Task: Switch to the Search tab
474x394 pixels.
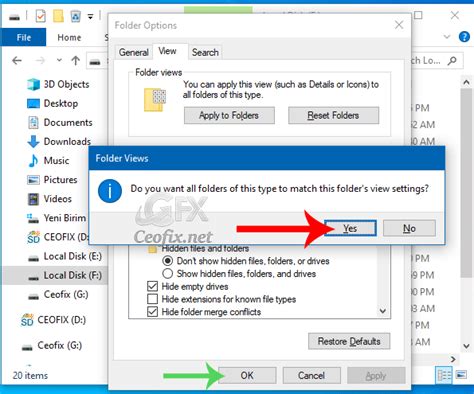Action: pyautogui.click(x=205, y=52)
